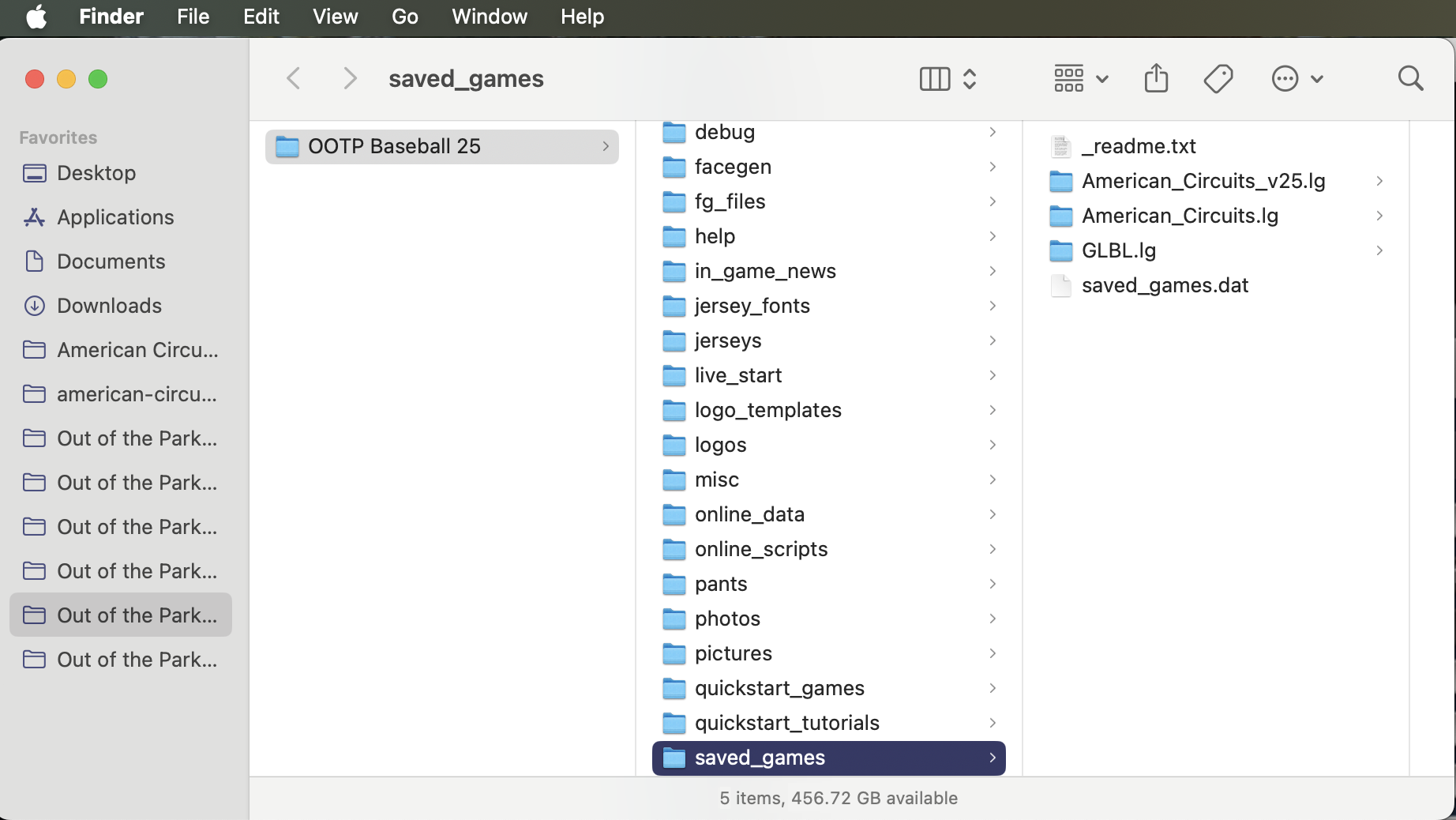Image resolution: width=1456 pixels, height=820 pixels.
Task: Go forward with the right arrow button
Action: 350,79
